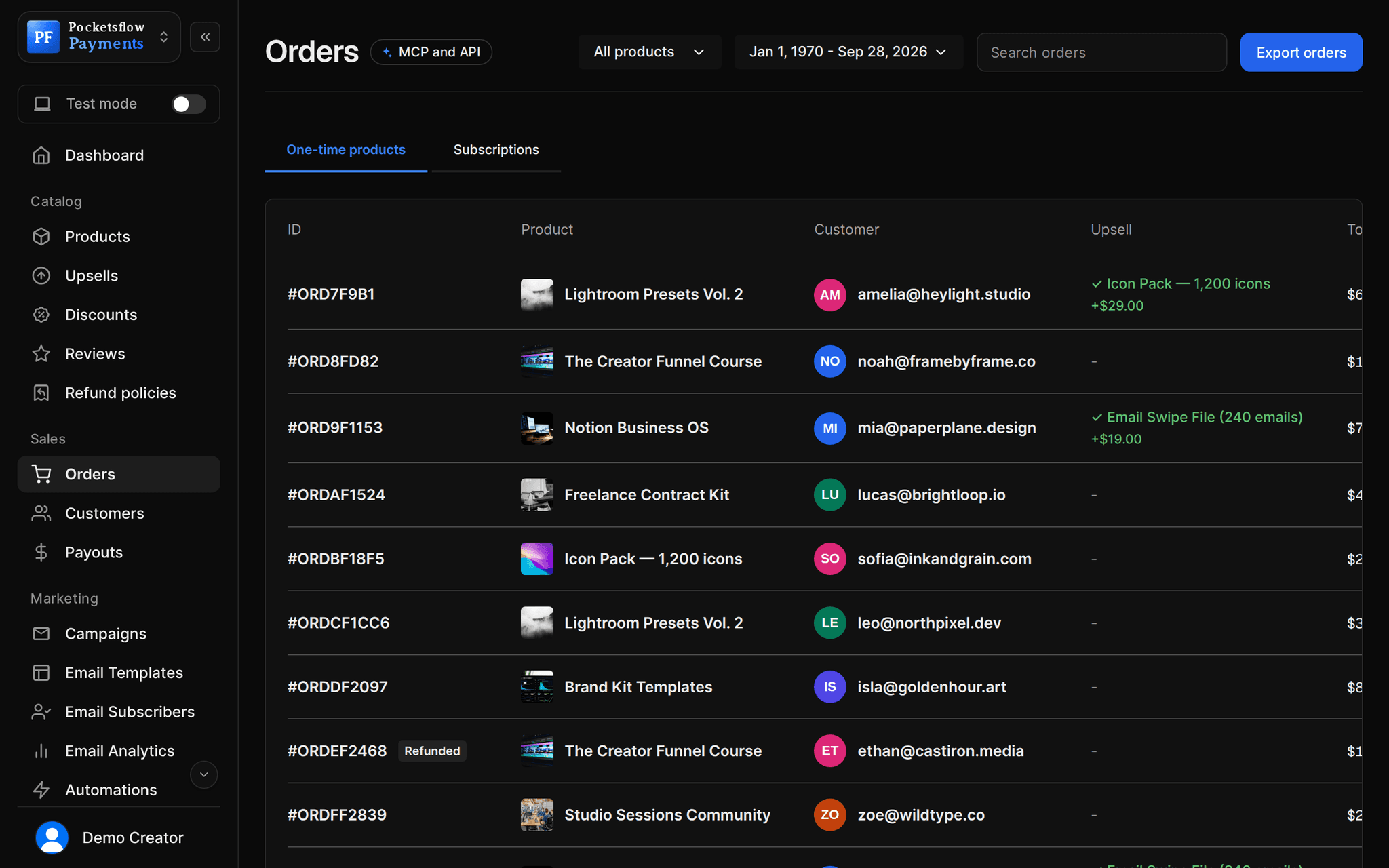Click amelia@heylight.studio customer email
The height and width of the screenshot is (868, 1389).
pyautogui.click(x=943, y=294)
